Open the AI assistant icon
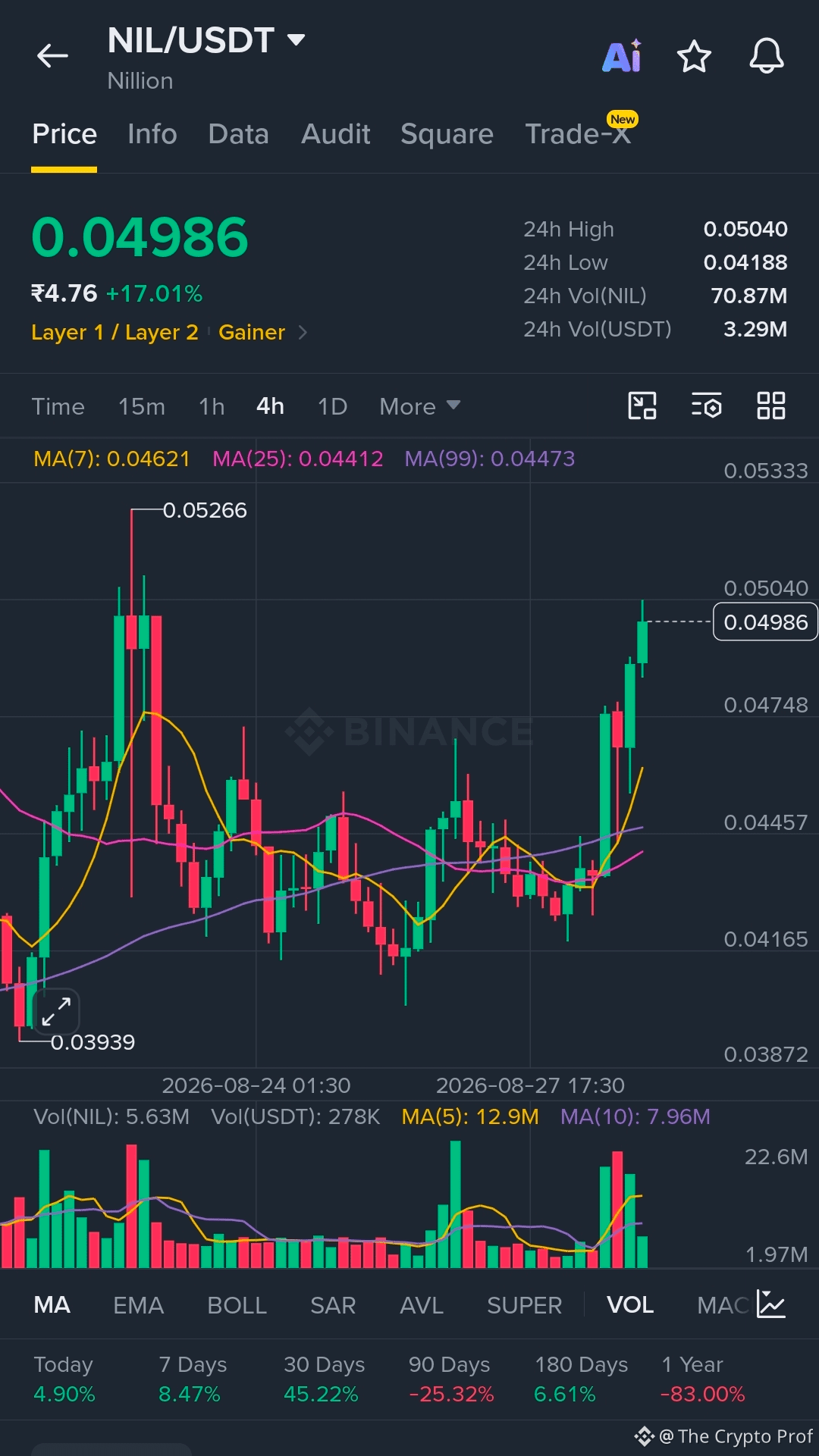The height and width of the screenshot is (1456, 819). point(623,56)
